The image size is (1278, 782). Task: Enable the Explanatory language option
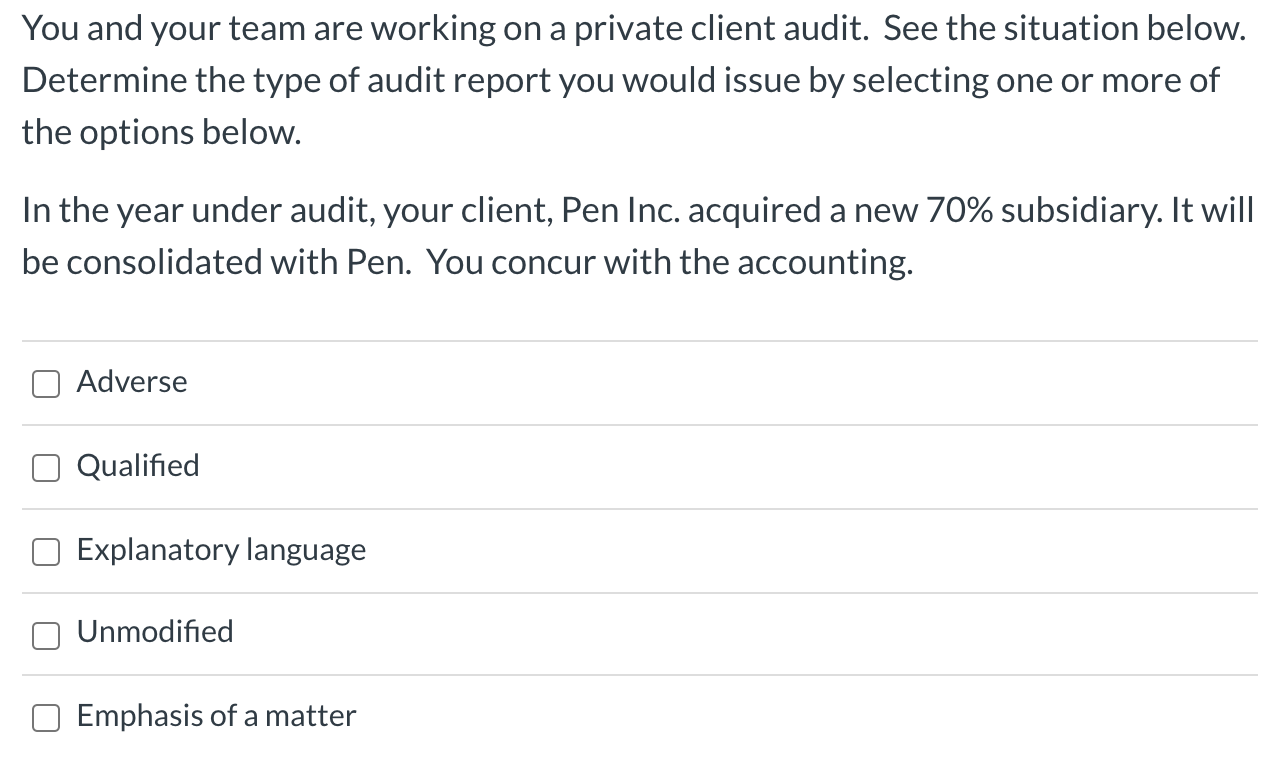coord(46,551)
